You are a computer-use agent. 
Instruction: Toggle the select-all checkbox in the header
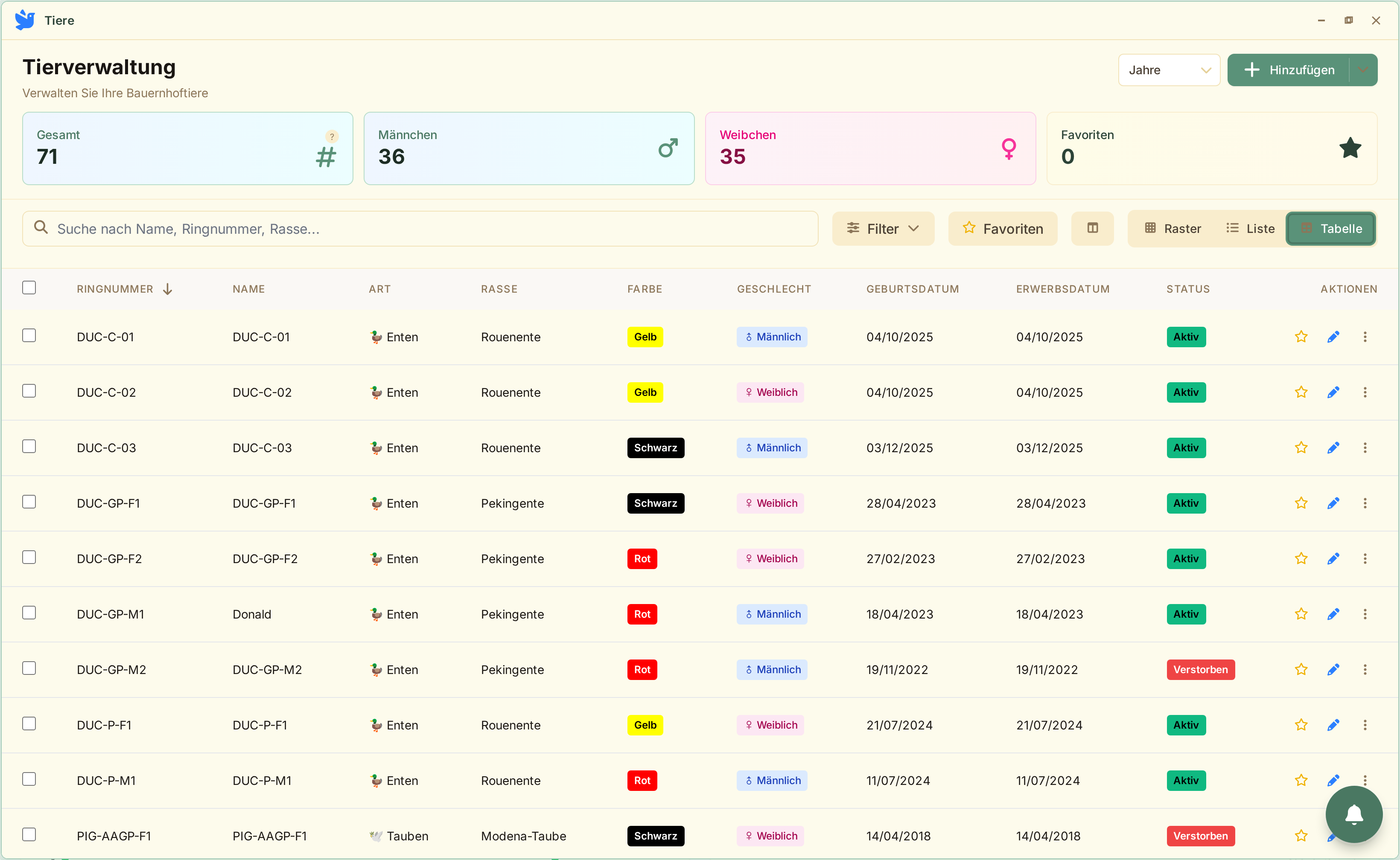29,288
